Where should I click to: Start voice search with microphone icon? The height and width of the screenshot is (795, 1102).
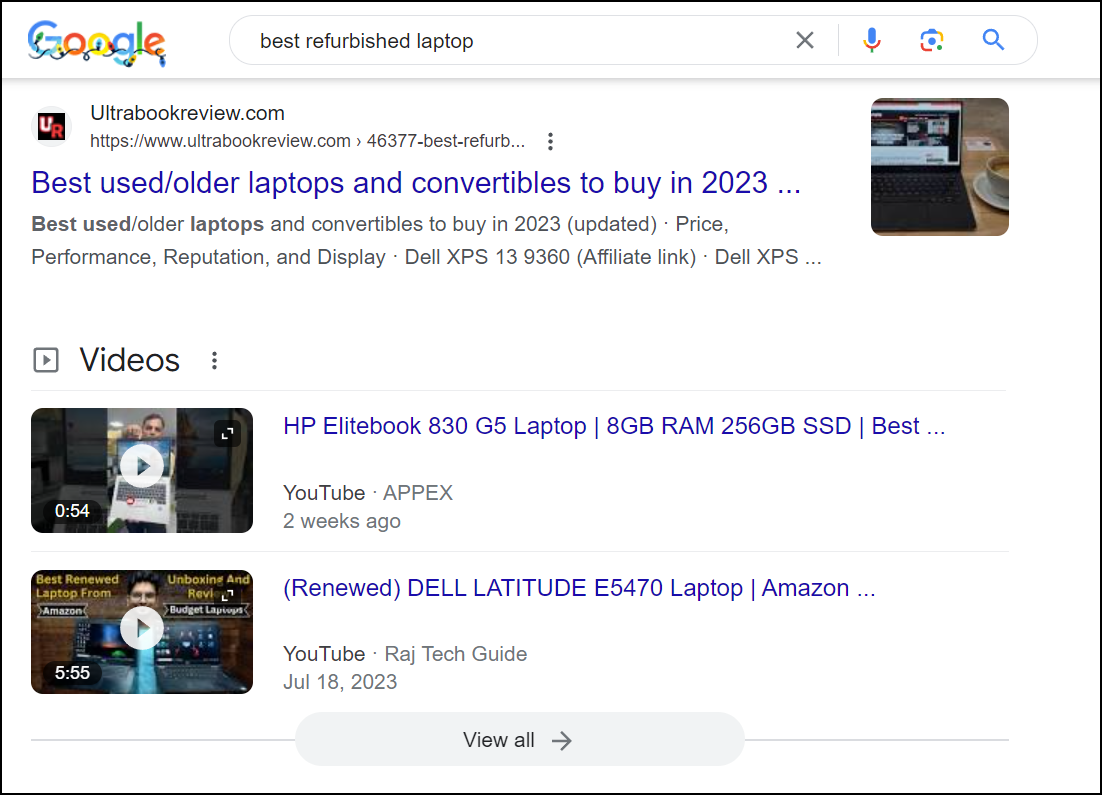(872, 40)
